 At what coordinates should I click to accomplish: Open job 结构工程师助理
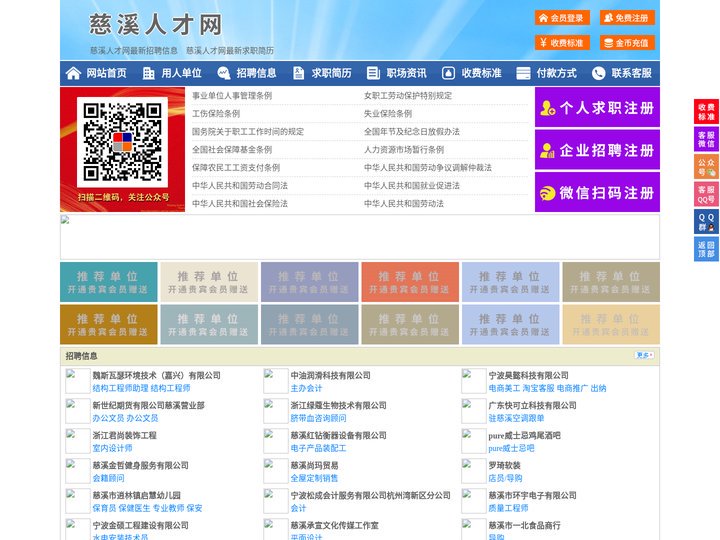tap(120, 388)
